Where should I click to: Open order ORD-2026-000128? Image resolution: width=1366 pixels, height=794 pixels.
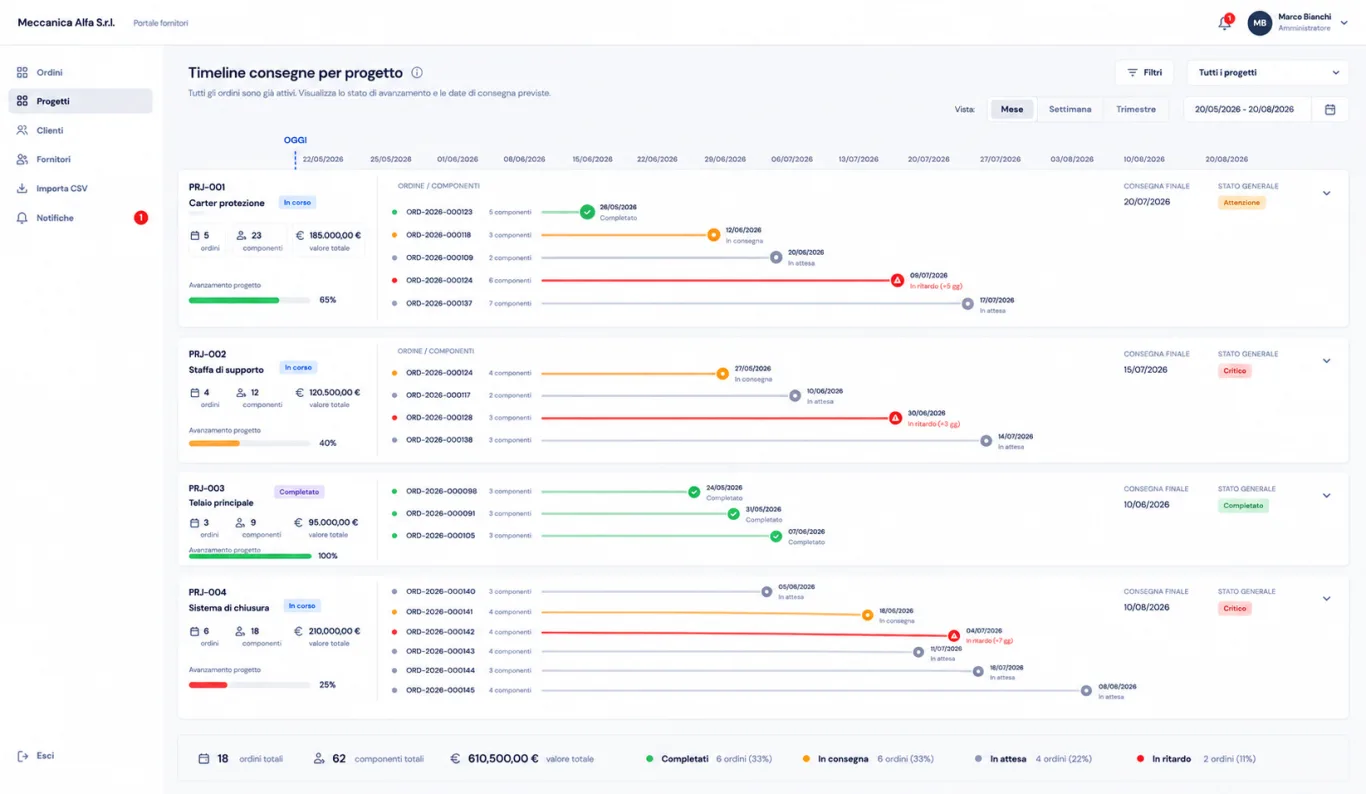pos(439,418)
